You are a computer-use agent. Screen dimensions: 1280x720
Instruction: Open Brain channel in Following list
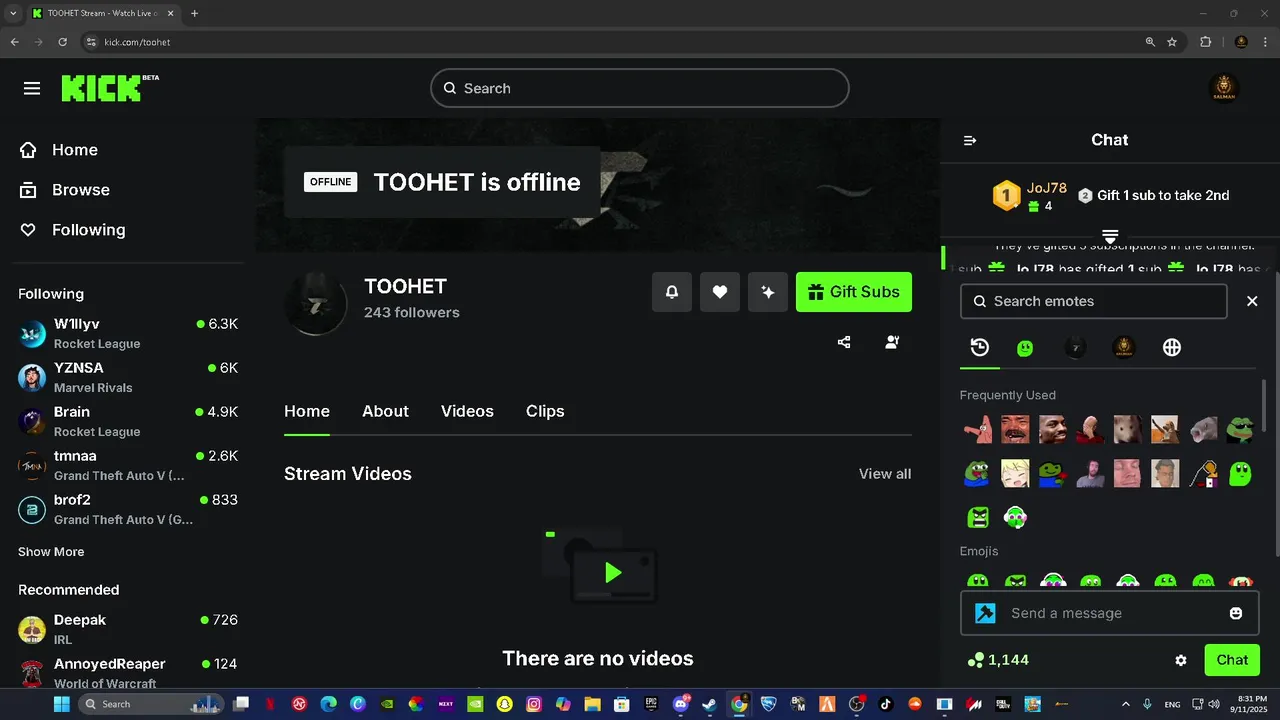coord(128,422)
